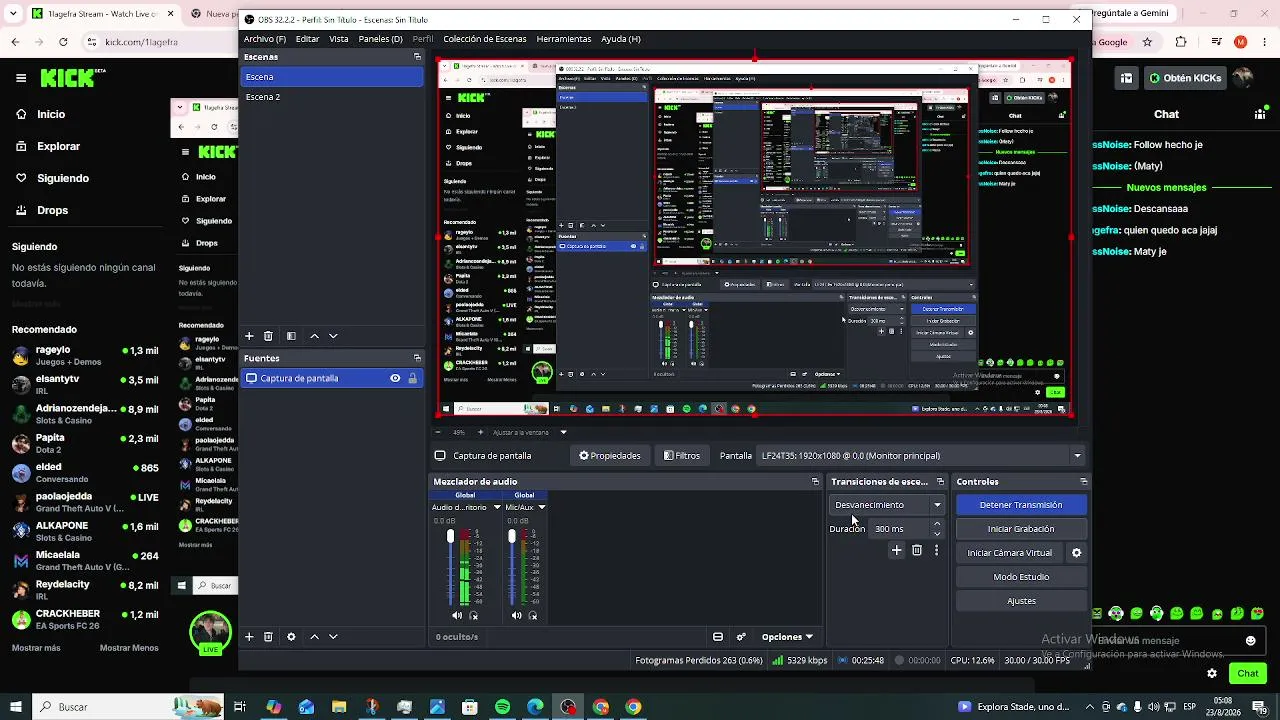Toggle lock on Captura de pantalla source
The width and height of the screenshot is (1280, 720).
pos(412,378)
